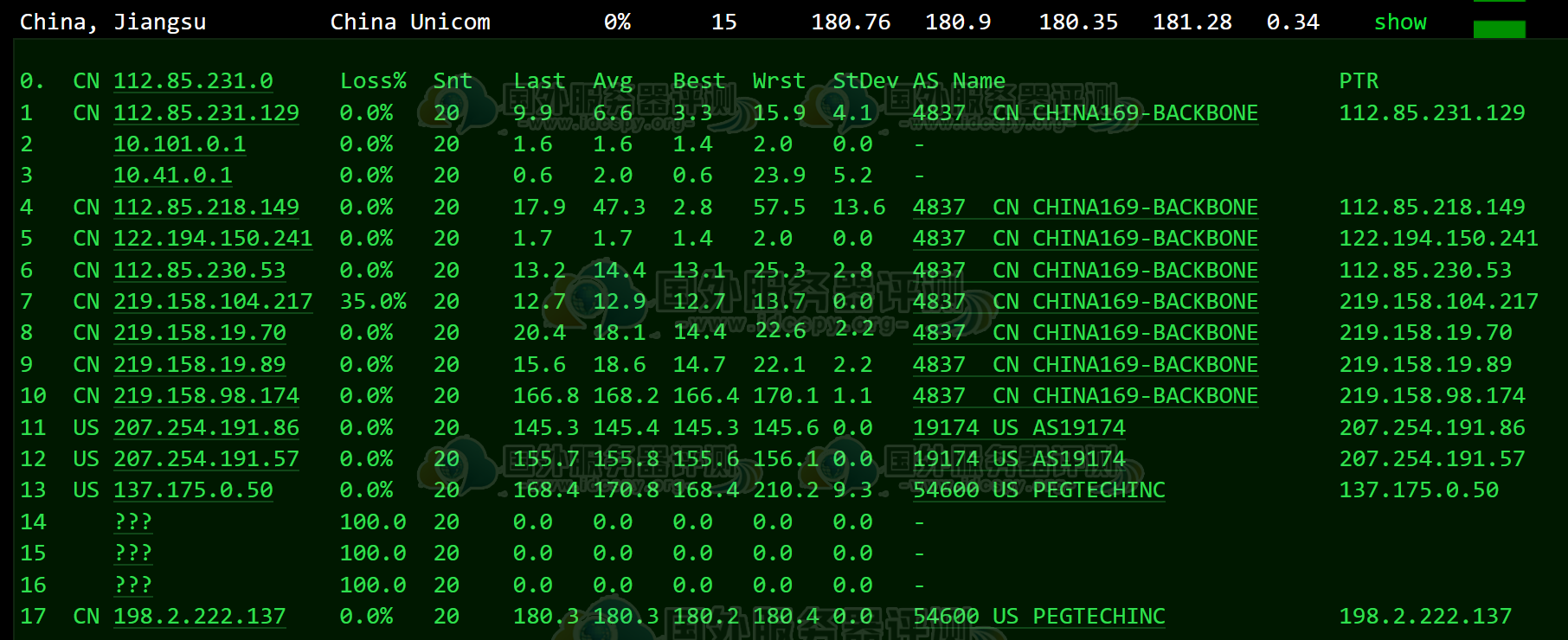
Task: Click the ??? link in hop 16
Action: click(x=133, y=586)
